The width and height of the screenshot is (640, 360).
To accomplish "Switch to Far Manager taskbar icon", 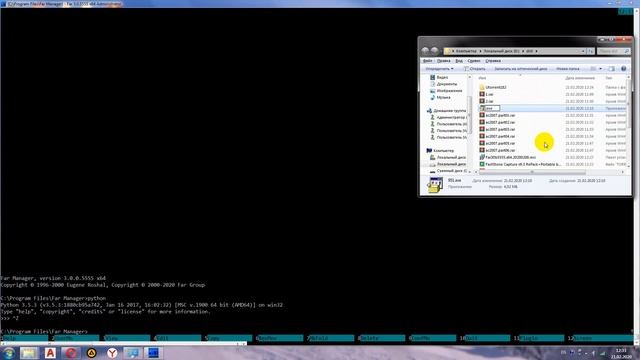I will (x=153, y=353).
